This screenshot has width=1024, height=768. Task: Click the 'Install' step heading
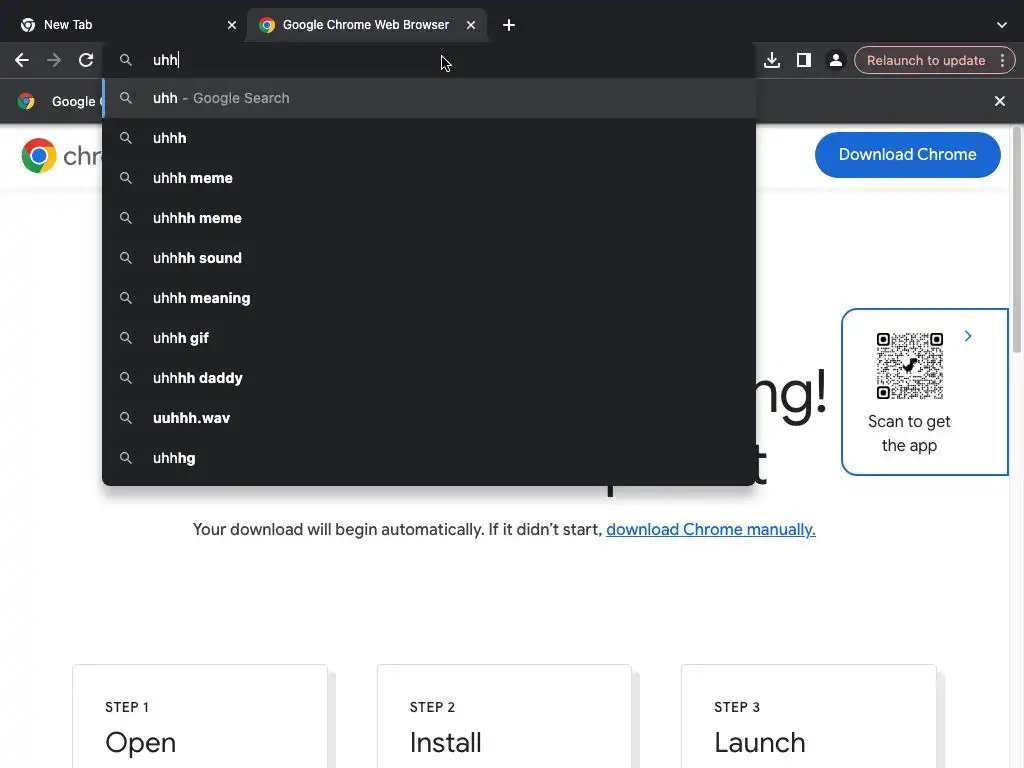pos(445,743)
